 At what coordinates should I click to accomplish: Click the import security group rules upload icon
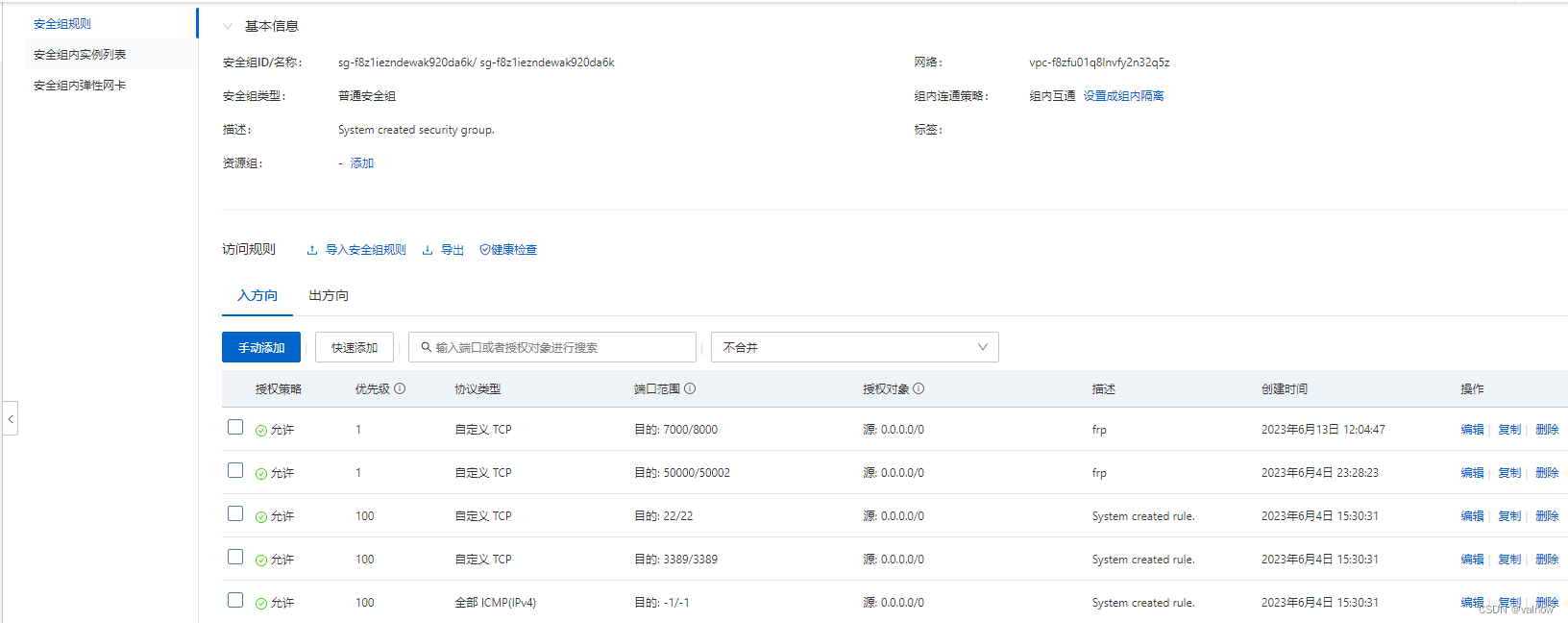pos(312,250)
